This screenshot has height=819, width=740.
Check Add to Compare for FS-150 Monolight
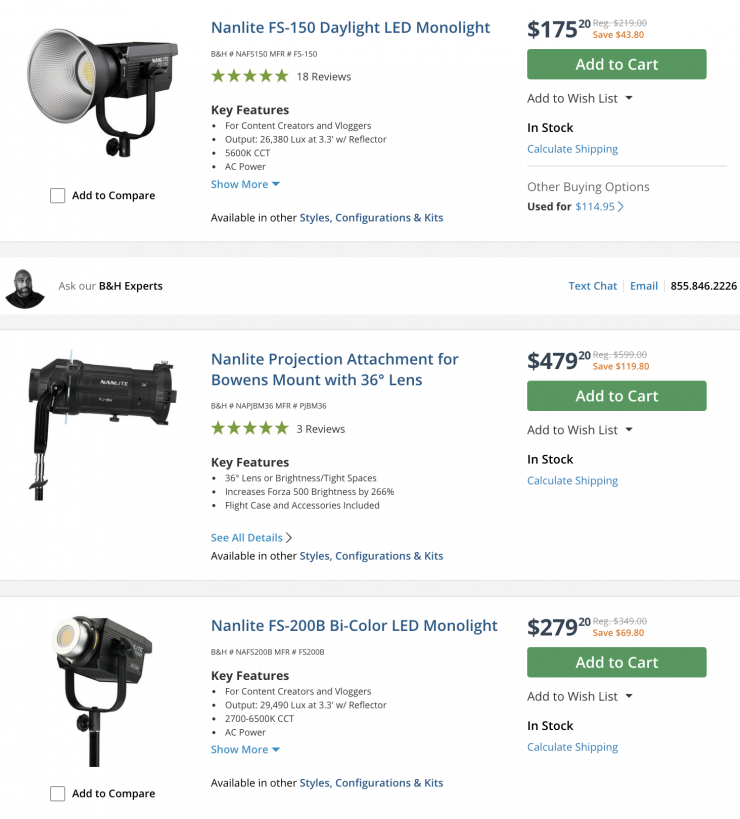coord(58,196)
